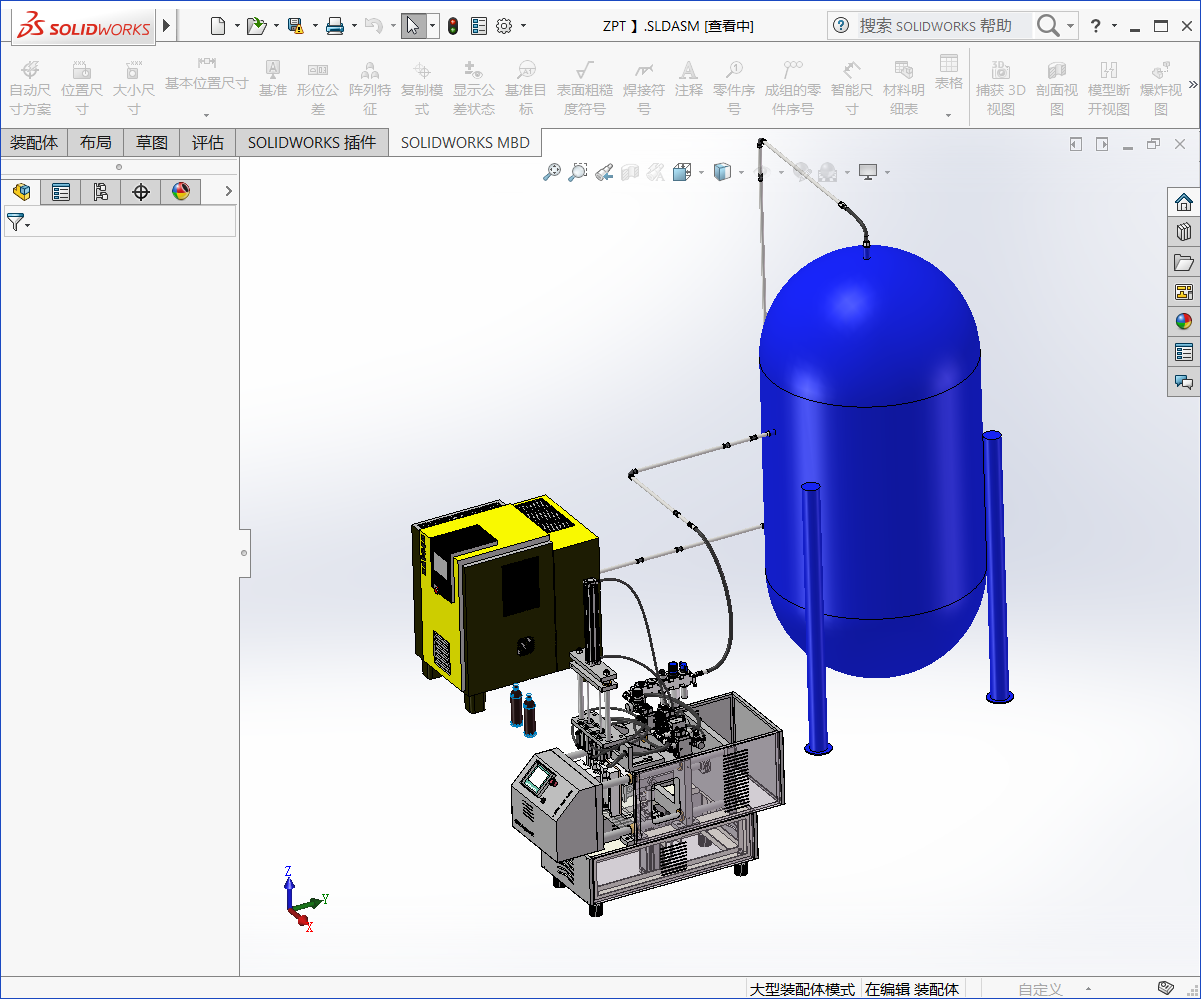Screen dimensions: 1201x999
Task: Toggle Hide/Show Items eye in viewport
Action: click(760, 171)
